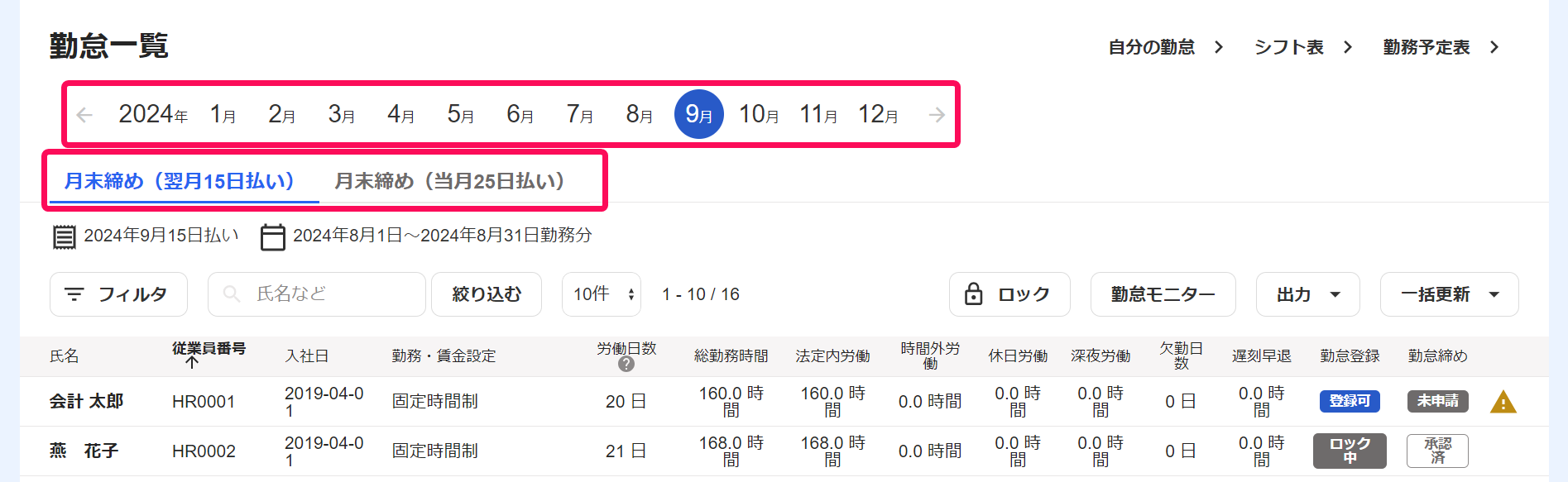Open 勤怠モニター

pyautogui.click(x=1163, y=294)
